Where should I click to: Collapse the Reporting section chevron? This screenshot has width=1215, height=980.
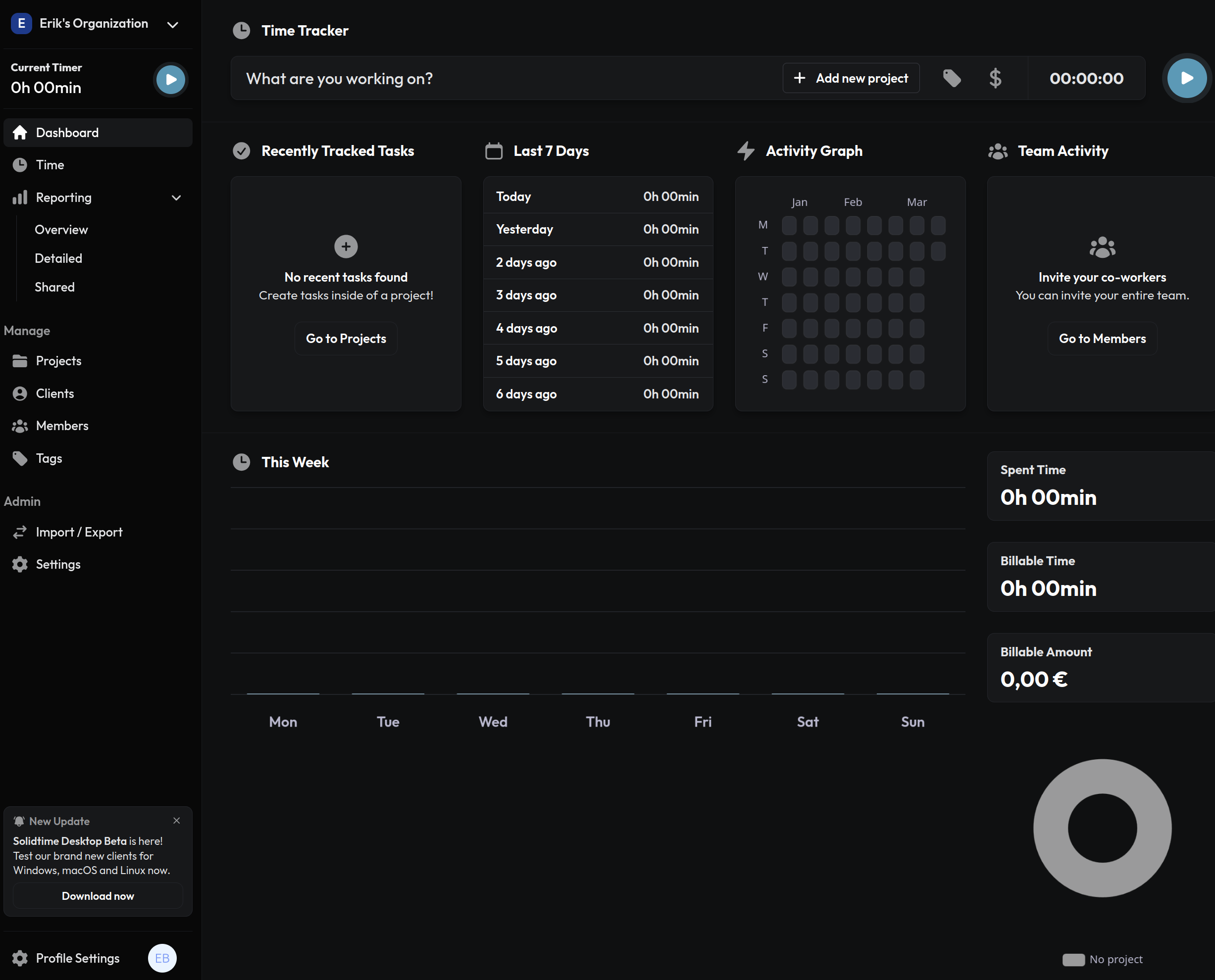(x=176, y=197)
